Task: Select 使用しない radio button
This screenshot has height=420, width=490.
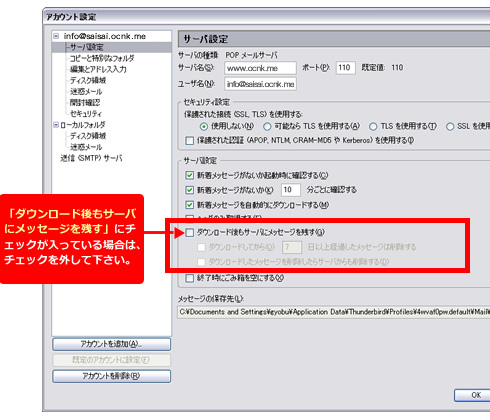Action: 204,127
